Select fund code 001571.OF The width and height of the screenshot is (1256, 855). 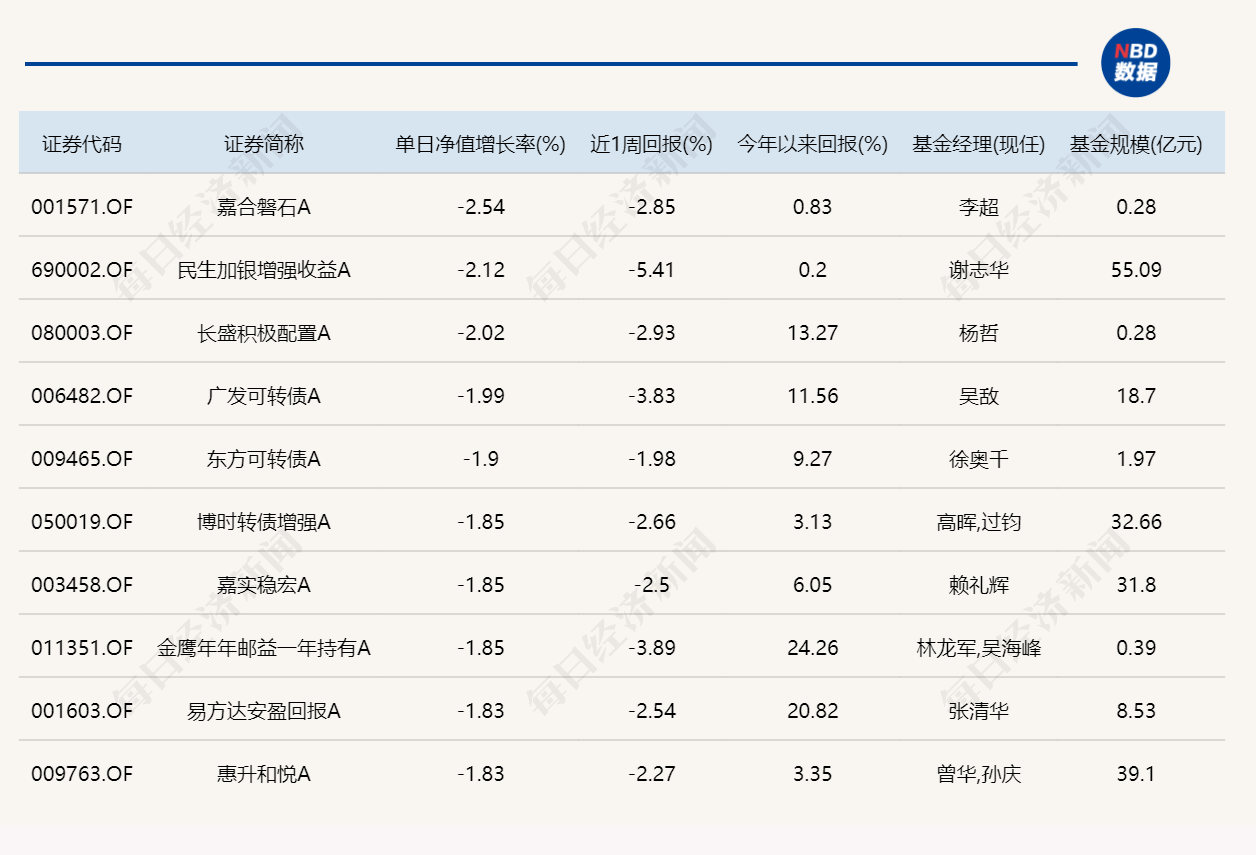click(82, 207)
